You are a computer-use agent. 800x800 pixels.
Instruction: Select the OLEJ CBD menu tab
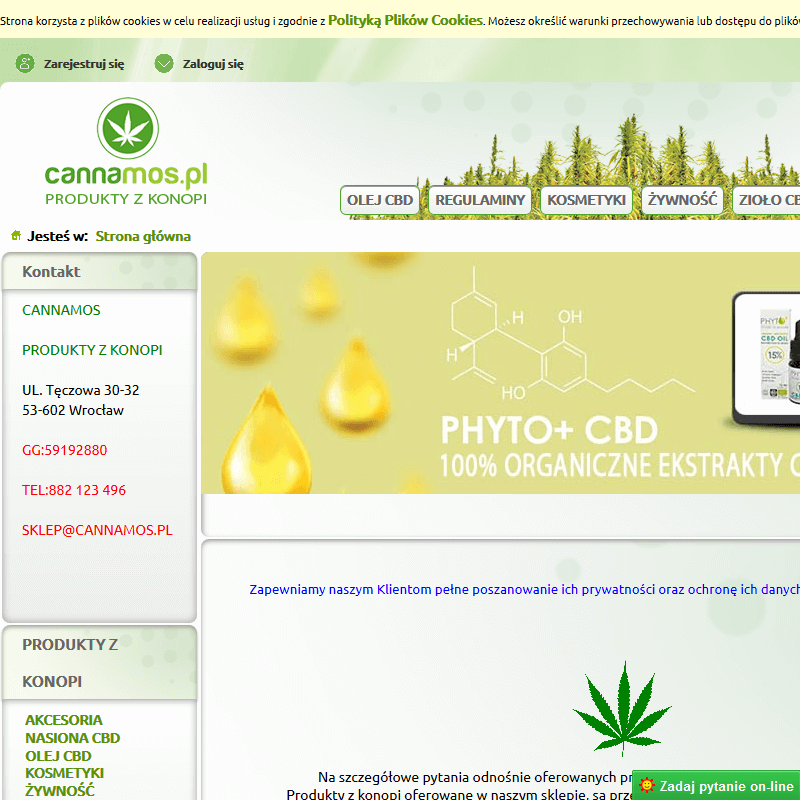tap(380, 200)
